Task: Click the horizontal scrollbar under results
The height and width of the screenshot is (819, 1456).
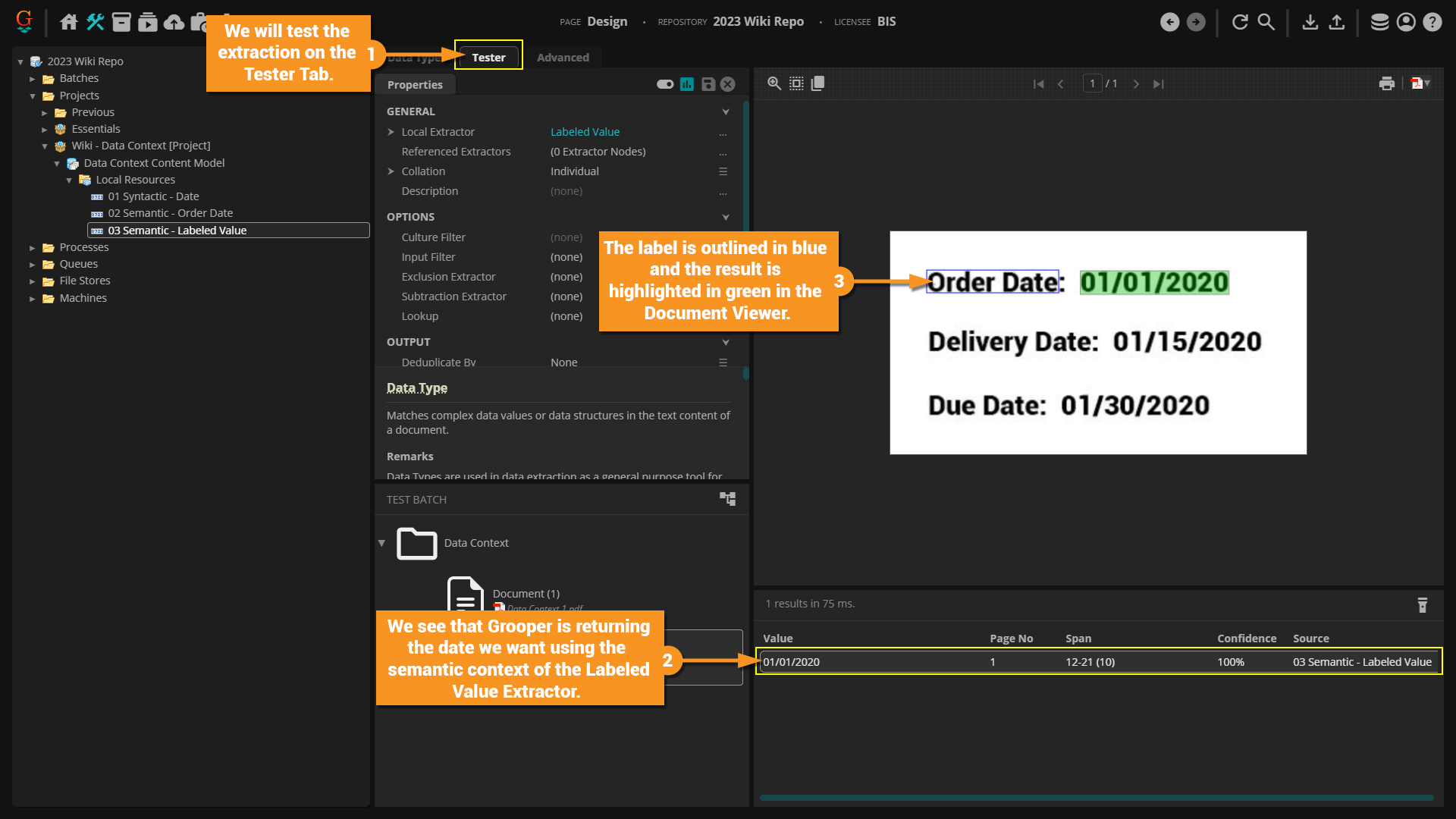Action: [x=1096, y=797]
